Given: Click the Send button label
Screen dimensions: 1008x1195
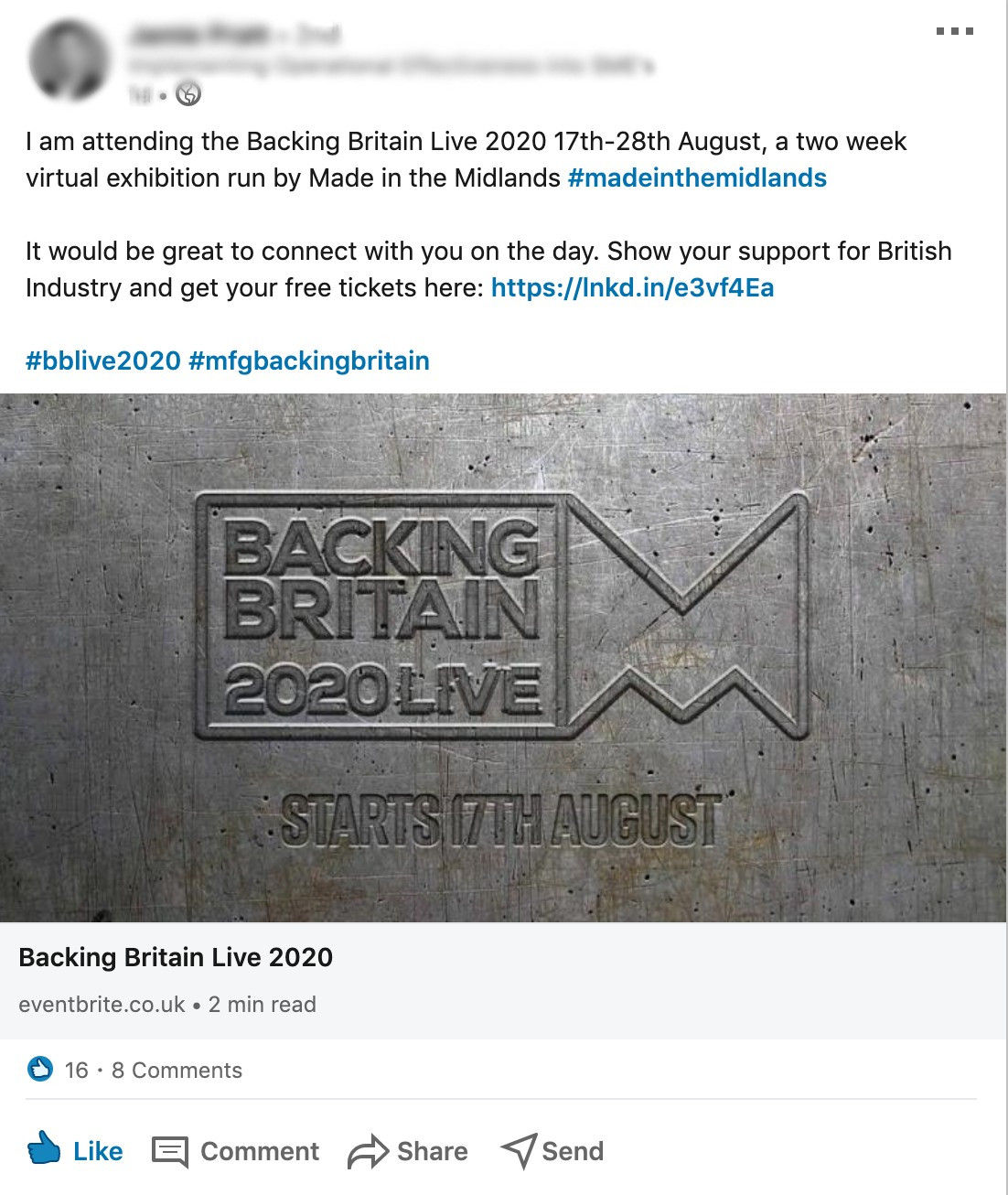Looking at the screenshot, I should pos(573,1151).
